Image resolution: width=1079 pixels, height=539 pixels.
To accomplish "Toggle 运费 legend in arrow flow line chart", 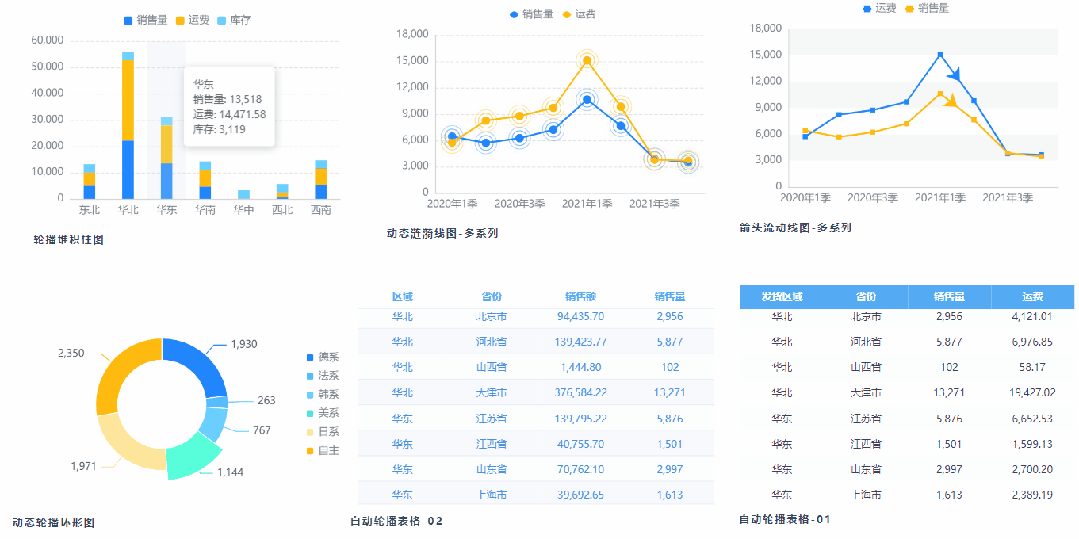I will pos(879,9).
